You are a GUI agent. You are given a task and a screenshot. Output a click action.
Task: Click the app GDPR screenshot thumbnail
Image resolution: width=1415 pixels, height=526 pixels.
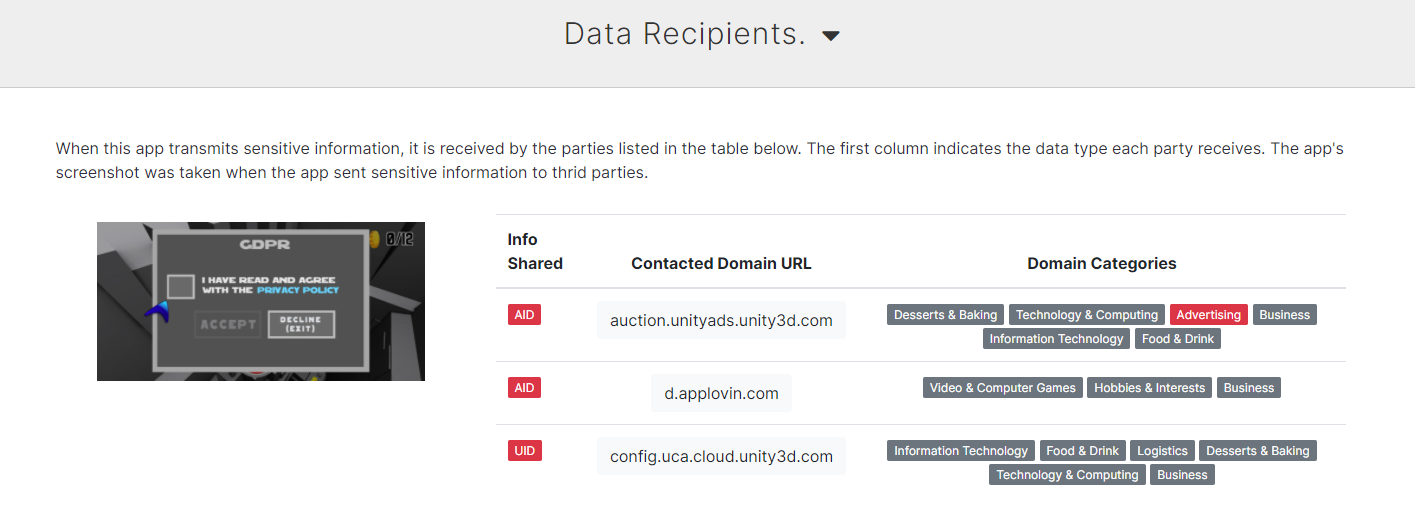tap(260, 301)
